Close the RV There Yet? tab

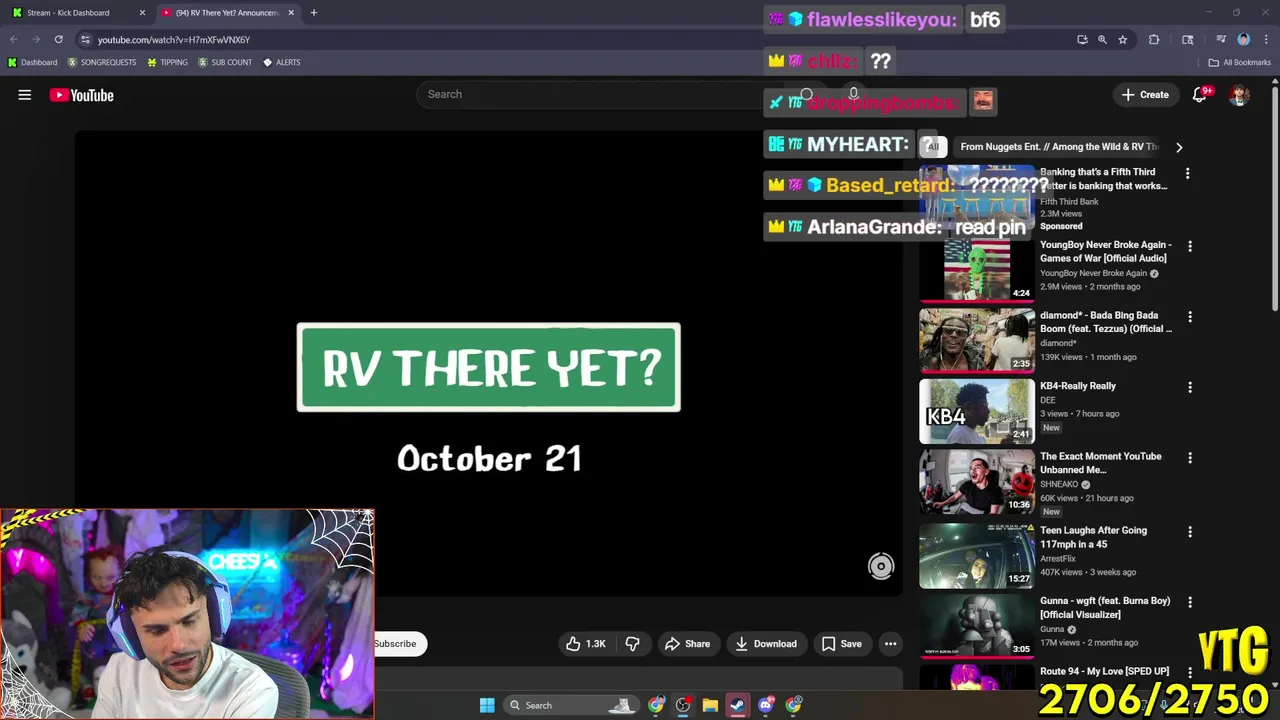click(x=291, y=13)
